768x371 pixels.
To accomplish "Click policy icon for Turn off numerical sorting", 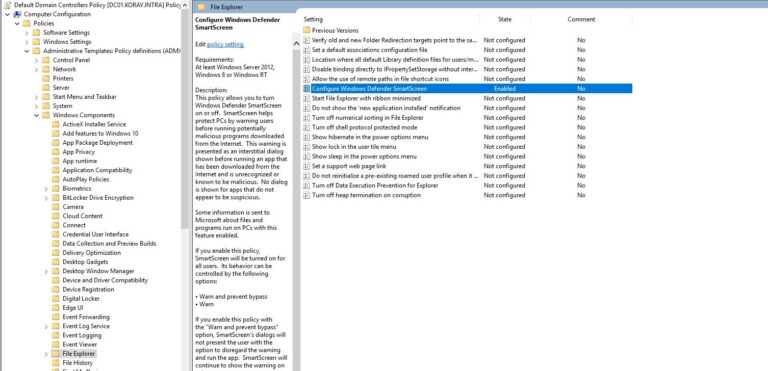I will click(x=307, y=118).
